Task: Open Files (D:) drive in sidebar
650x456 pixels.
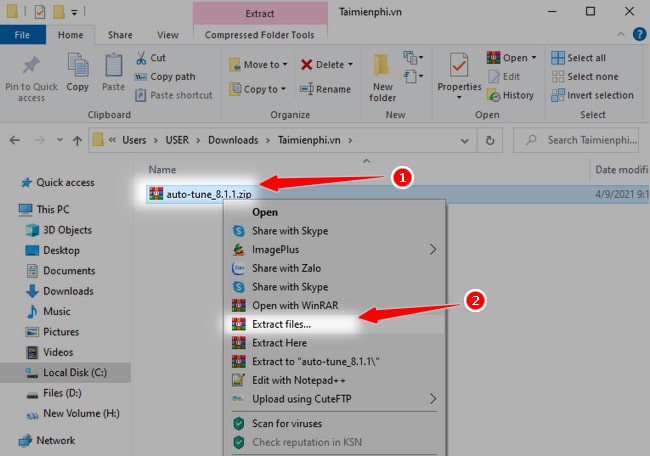Action: tap(54, 393)
